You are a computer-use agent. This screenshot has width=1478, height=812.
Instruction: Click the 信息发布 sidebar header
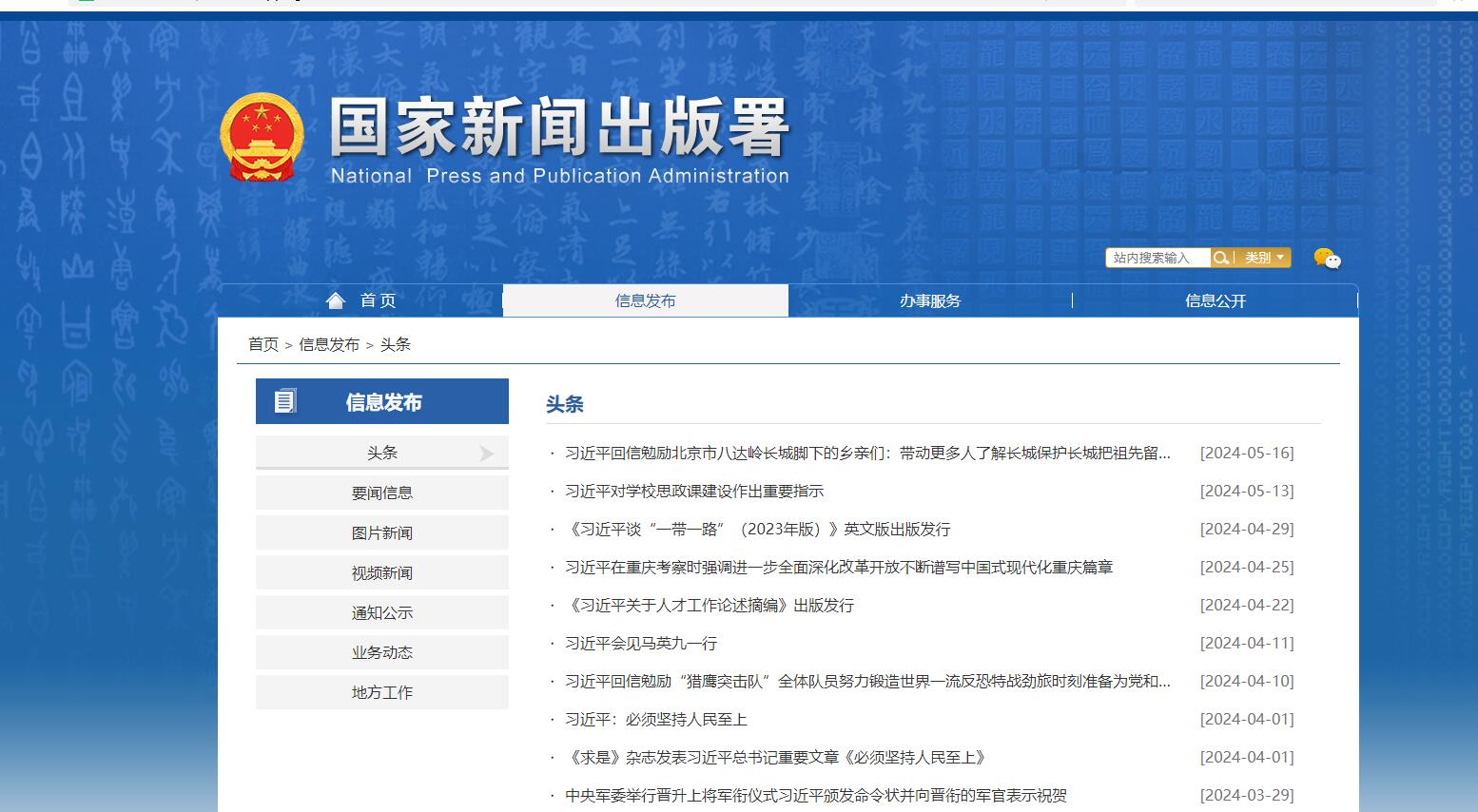(382, 401)
